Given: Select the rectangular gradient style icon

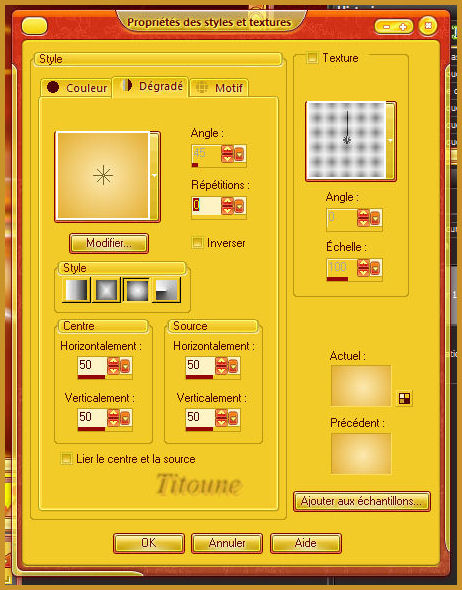Looking at the screenshot, I should tap(106, 290).
